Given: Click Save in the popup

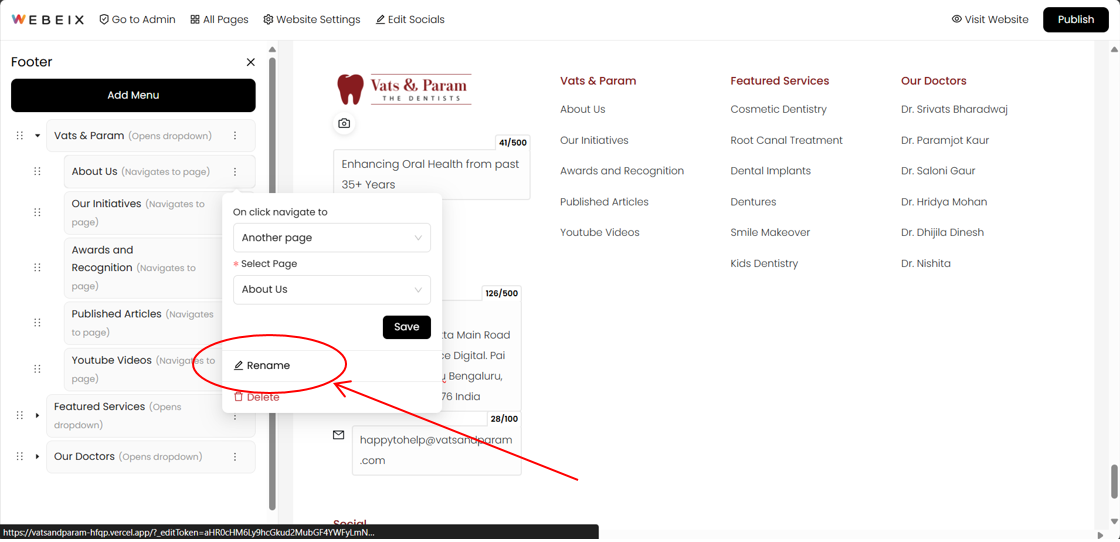Looking at the screenshot, I should point(406,327).
